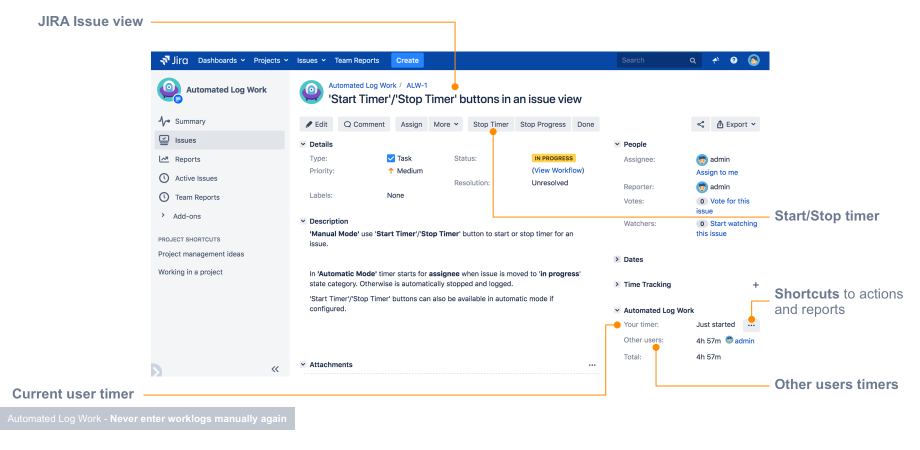The image size is (920, 450).
Task: Click the Just started timer value
Action: coord(715,324)
